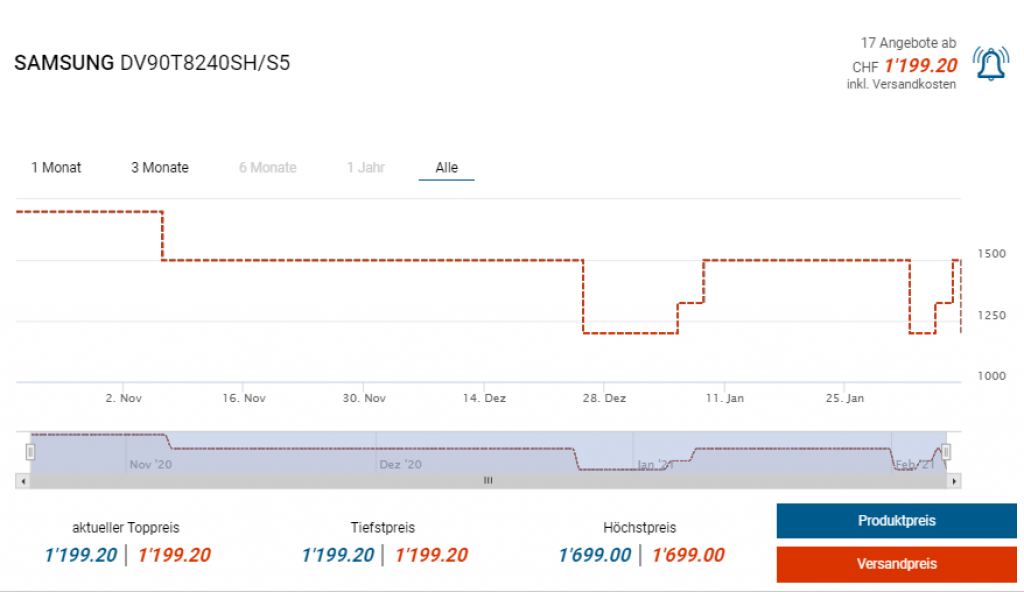
Task: Click the red Höchstpreis value 1'699.00
Action: (688, 555)
